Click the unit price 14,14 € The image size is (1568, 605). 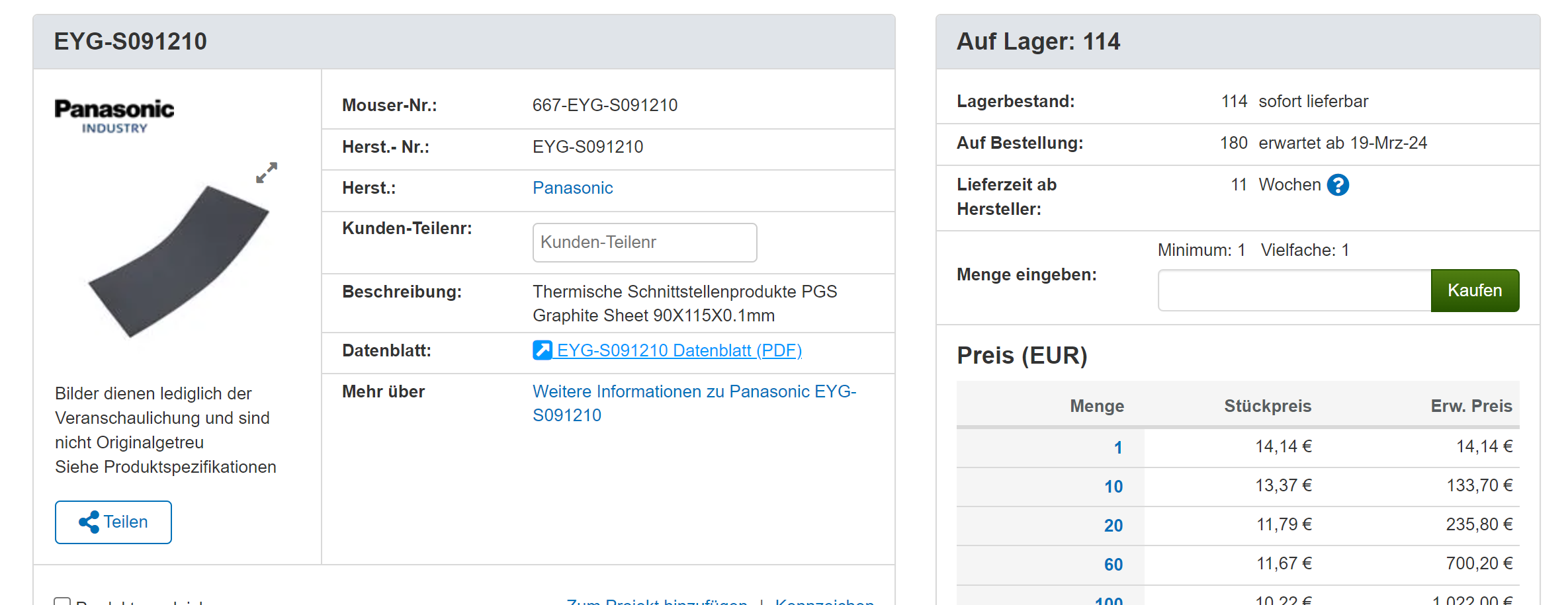pyautogui.click(x=1284, y=446)
